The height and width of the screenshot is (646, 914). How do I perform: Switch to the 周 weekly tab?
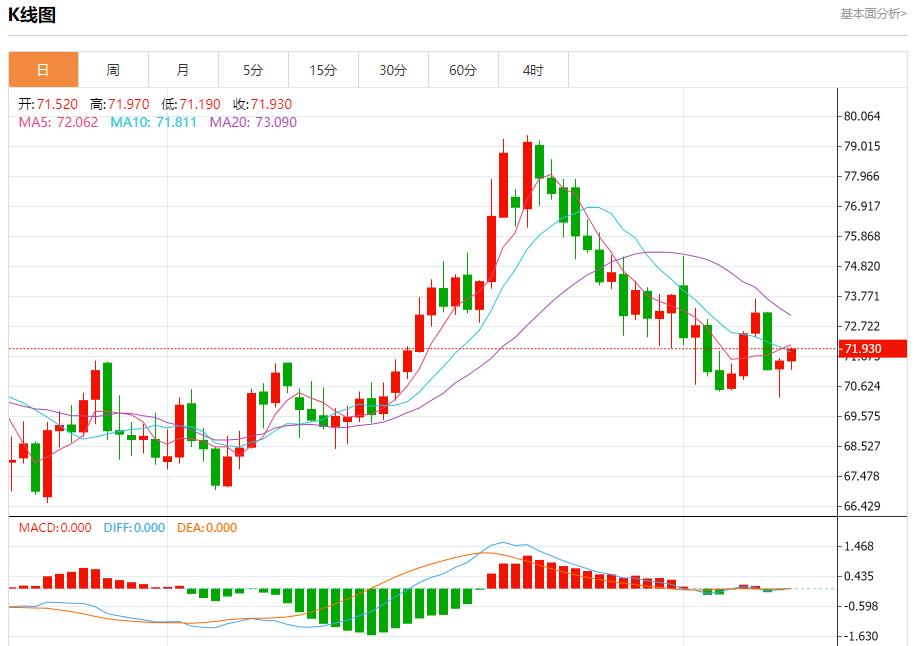pos(113,70)
